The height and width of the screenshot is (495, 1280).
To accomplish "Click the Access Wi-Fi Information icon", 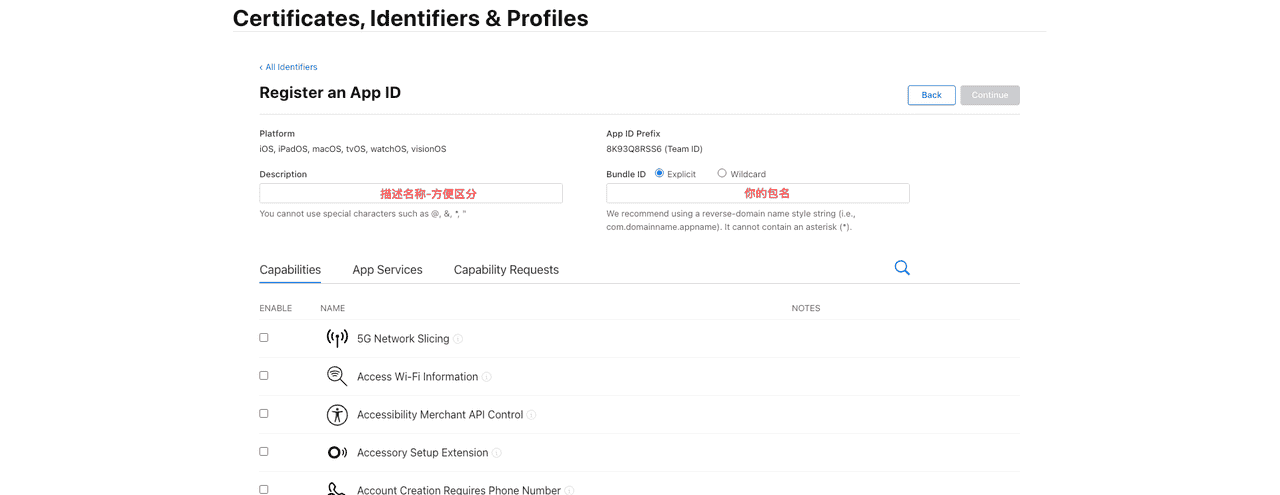I will [337, 376].
